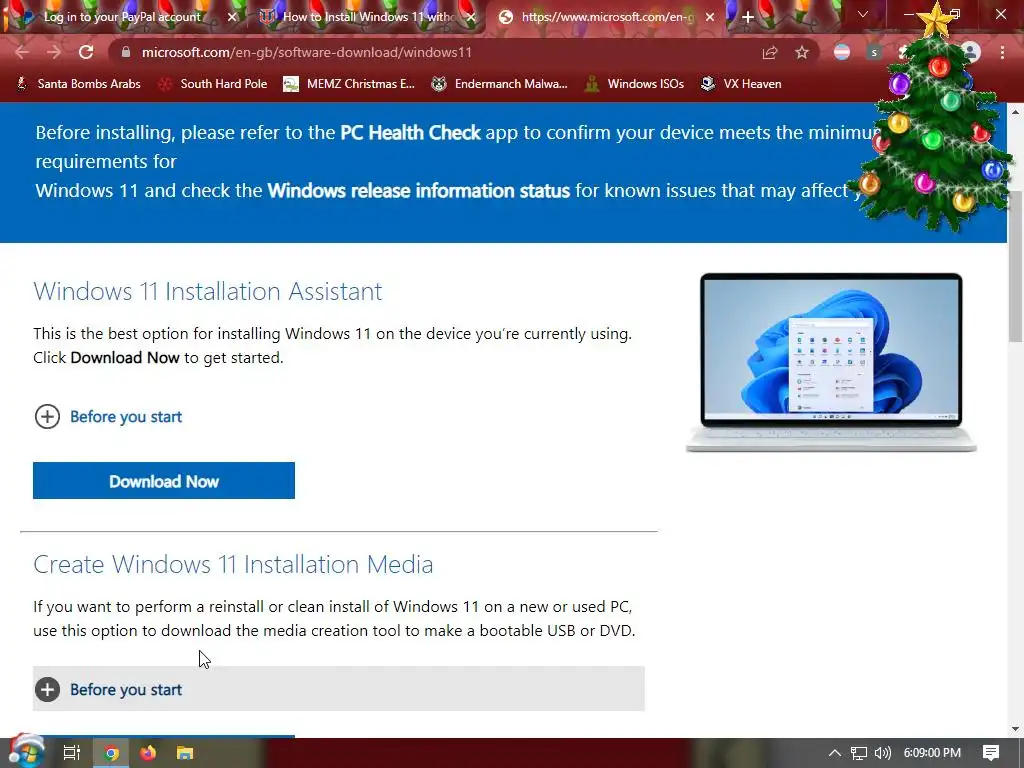This screenshot has width=1024, height=768.
Task: Open the Windows ISOs bookmark
Action: click(634, 84)
